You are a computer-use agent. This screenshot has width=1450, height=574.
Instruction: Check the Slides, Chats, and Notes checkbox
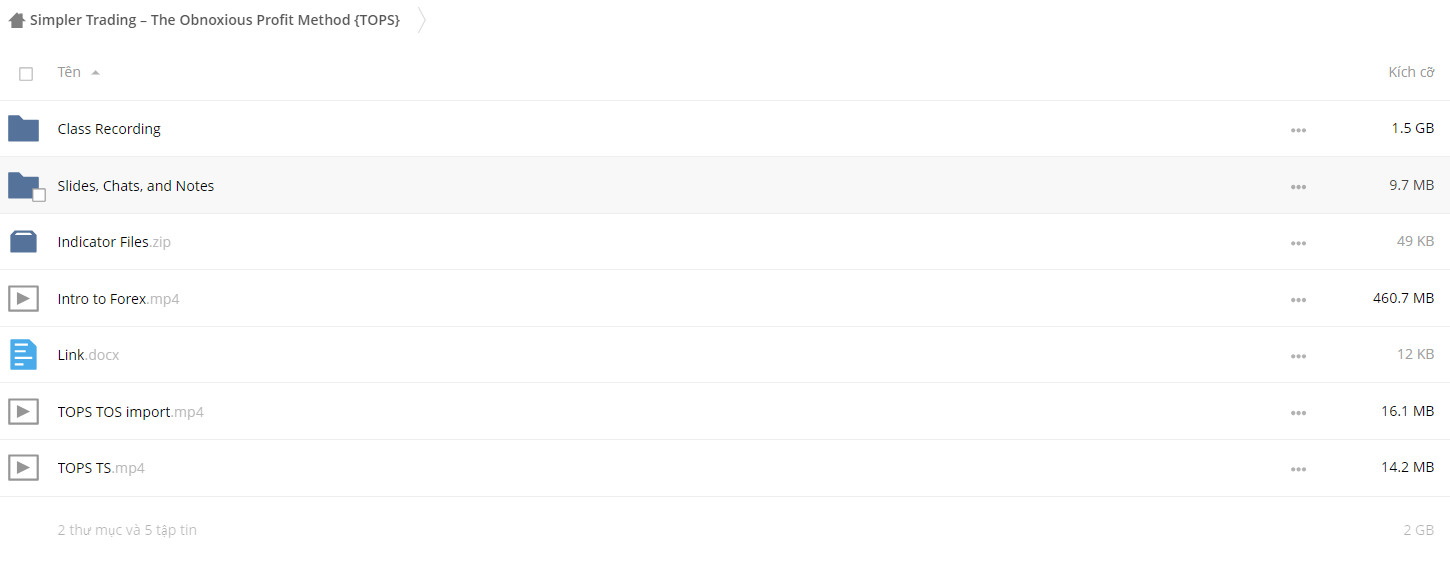pos(39,195)
